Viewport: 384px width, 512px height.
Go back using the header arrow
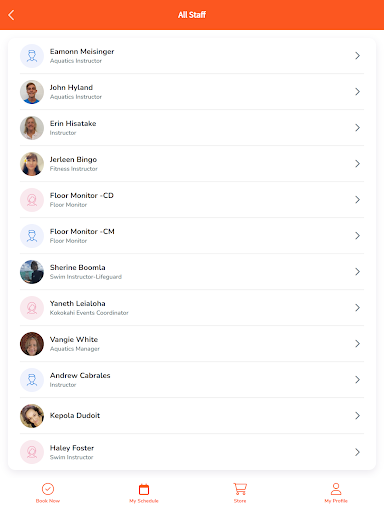(x=11, y=15)
